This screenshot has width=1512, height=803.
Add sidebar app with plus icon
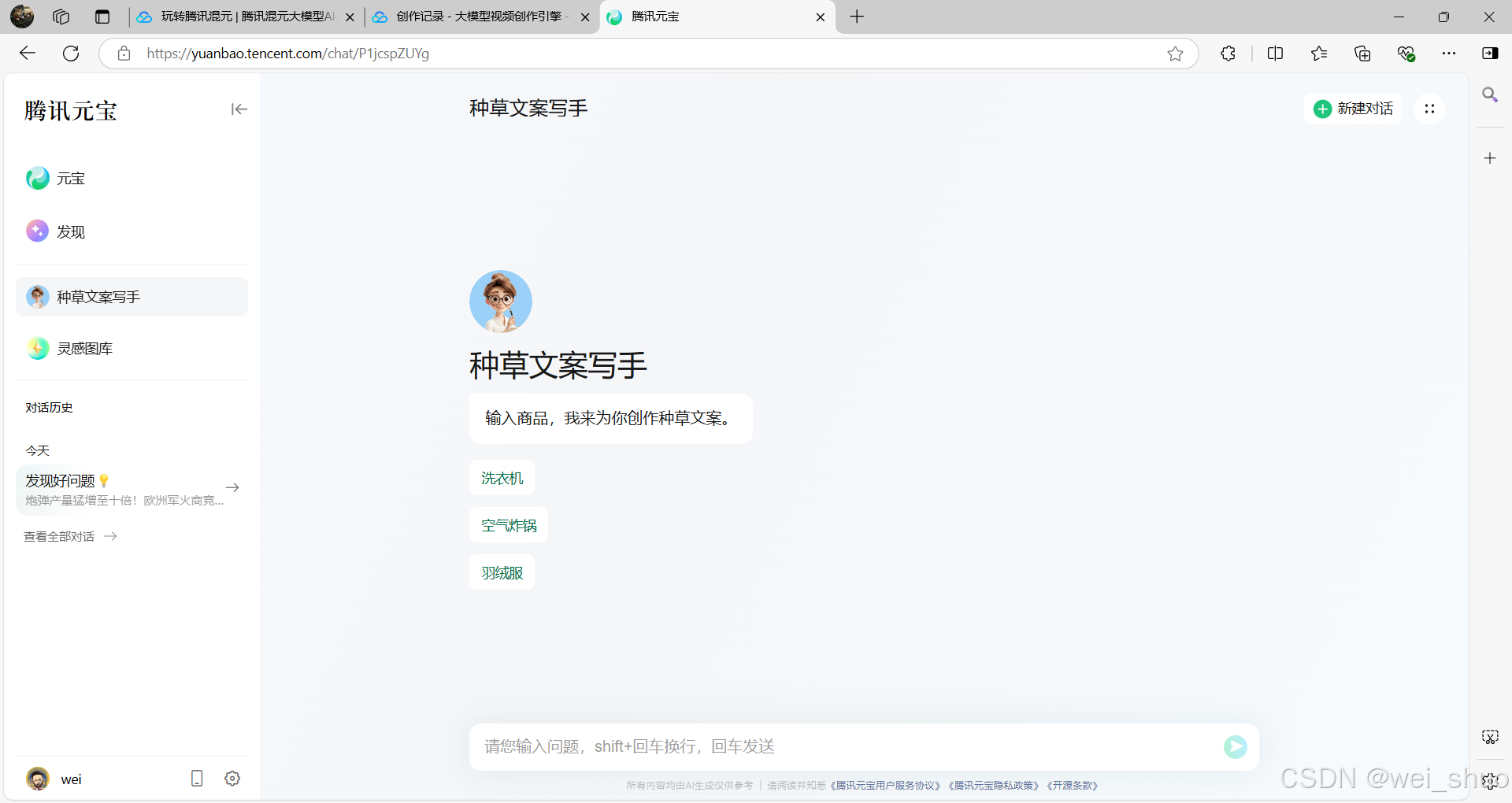click(x=1490, y=158)
